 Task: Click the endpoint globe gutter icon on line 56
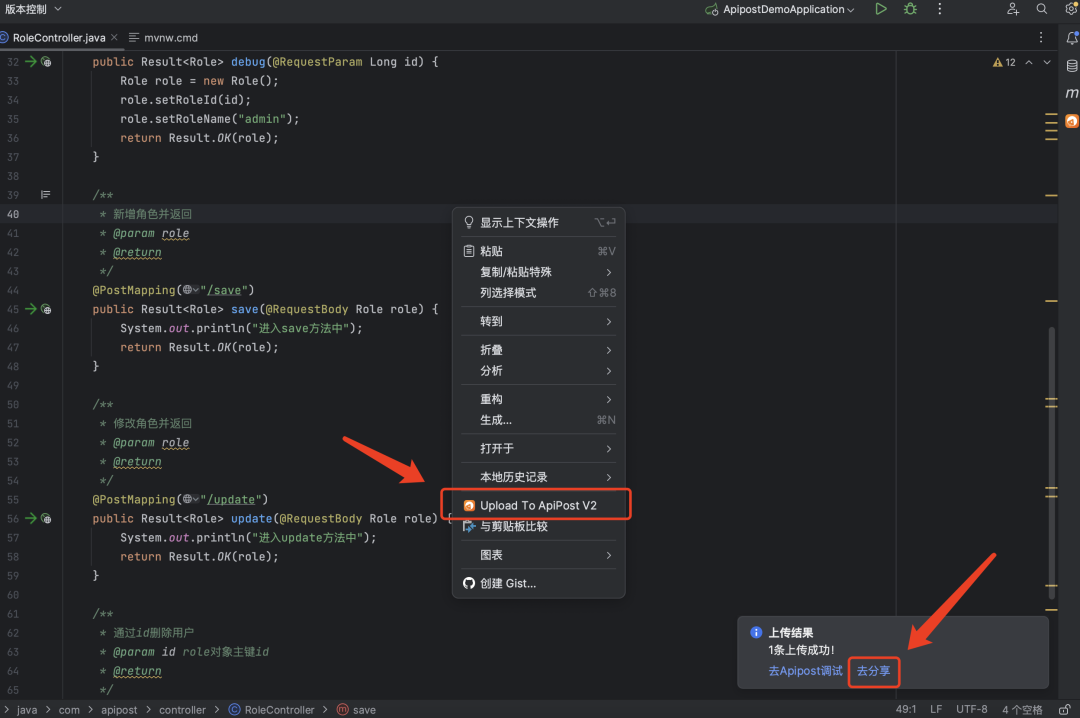point(46,519)
